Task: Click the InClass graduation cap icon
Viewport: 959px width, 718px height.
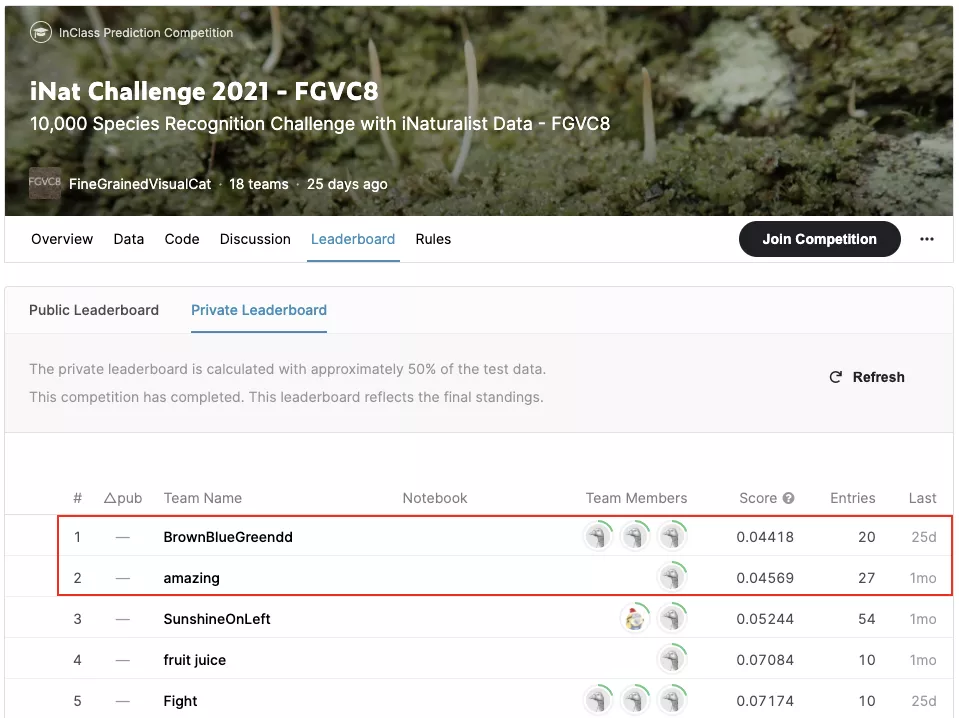Action: (x=41, y=32)
